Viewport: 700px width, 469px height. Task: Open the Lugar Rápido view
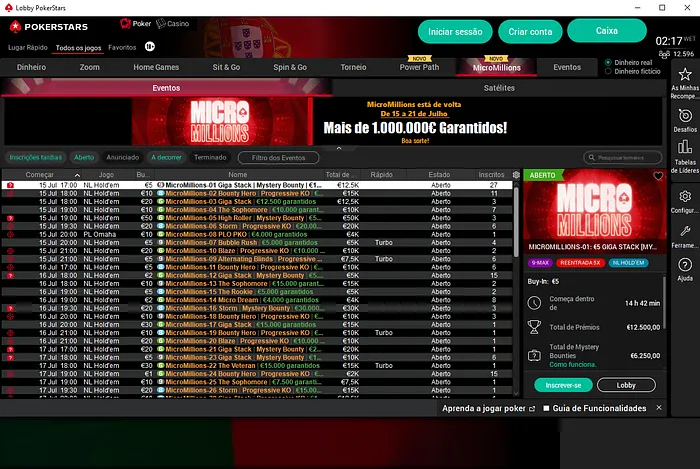pos(28,47)
